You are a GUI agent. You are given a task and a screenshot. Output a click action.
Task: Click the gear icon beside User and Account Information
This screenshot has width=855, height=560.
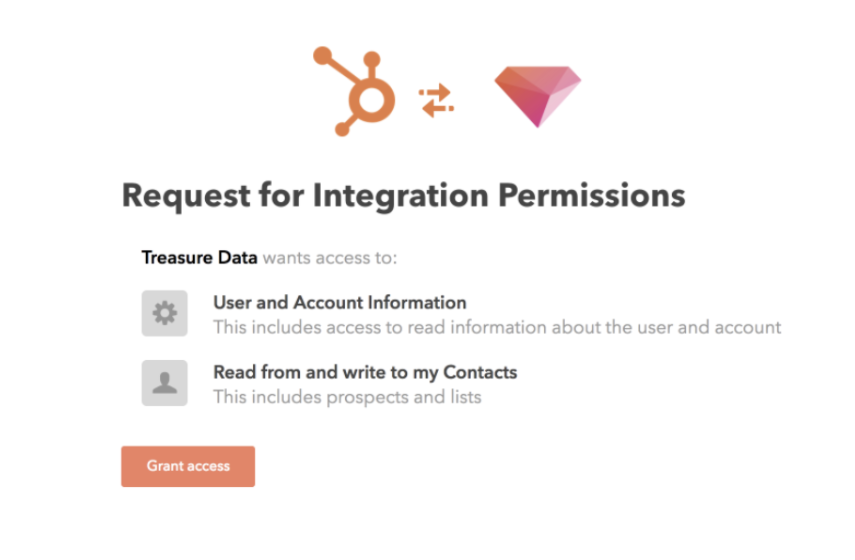click(164, 314)
